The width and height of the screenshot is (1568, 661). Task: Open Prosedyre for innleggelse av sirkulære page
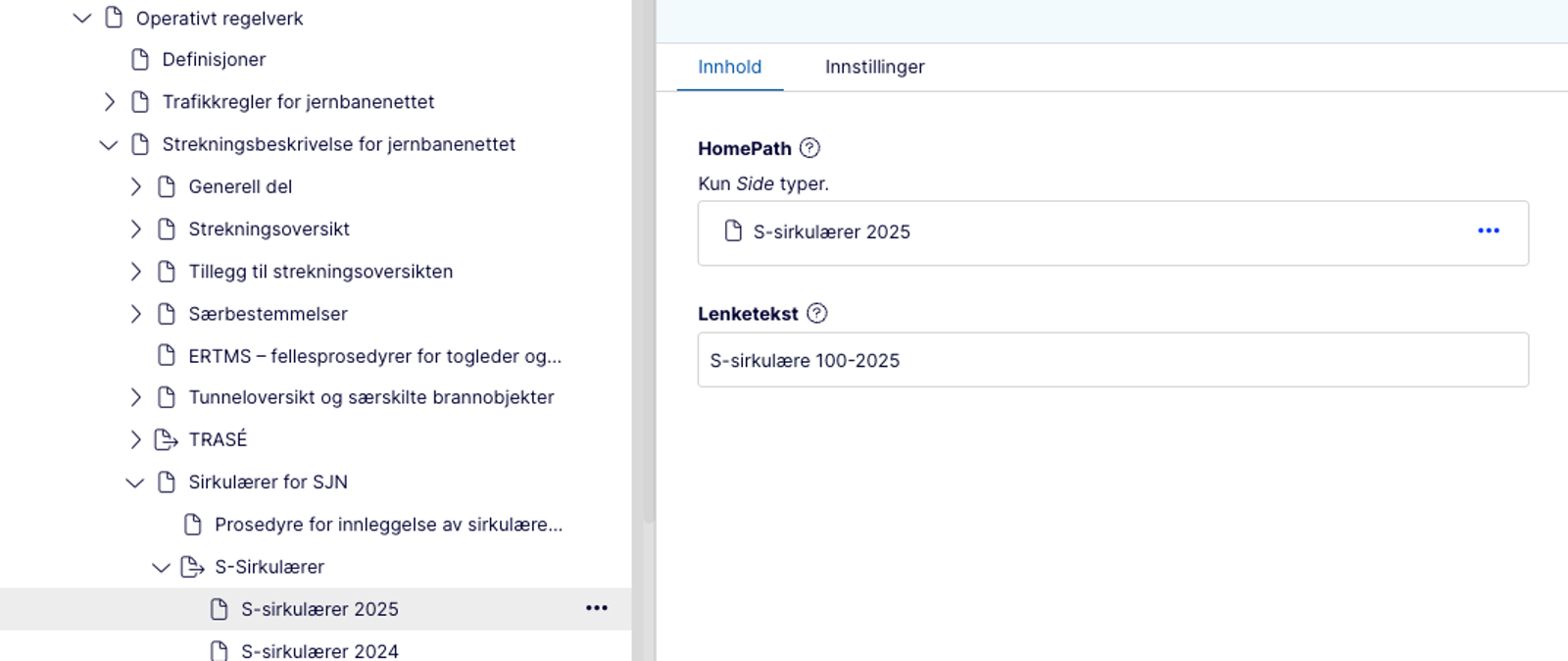[x=388, y=525]
